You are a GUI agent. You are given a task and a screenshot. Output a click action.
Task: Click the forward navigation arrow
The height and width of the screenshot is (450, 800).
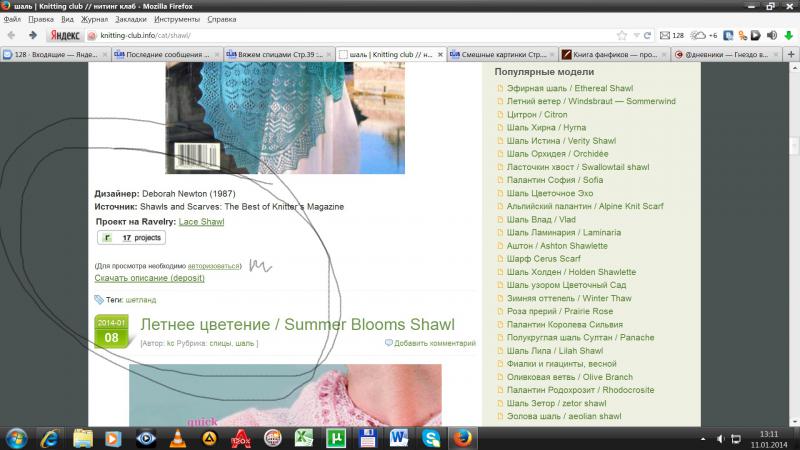point(33,35)
